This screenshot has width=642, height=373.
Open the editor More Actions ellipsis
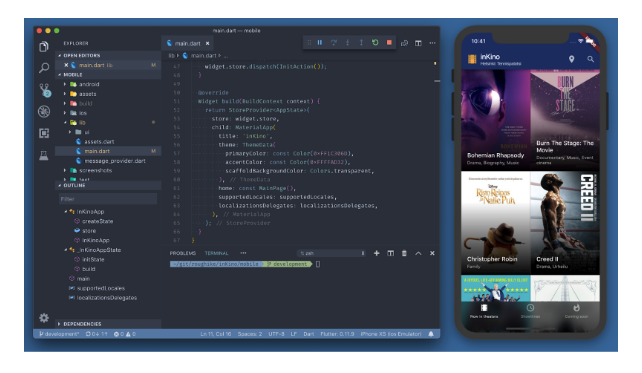click(432, 43)
